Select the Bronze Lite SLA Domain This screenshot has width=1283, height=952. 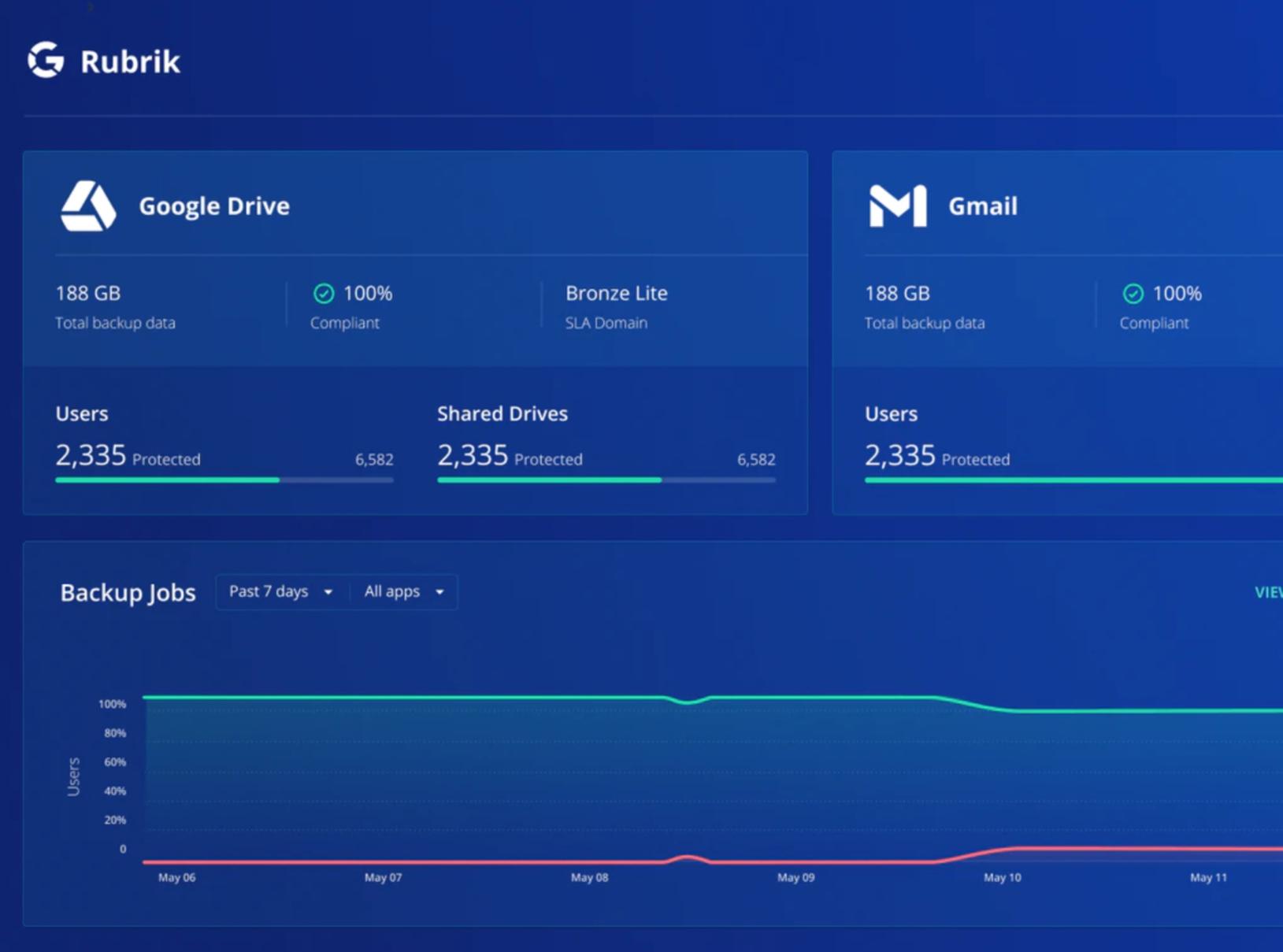616,294
